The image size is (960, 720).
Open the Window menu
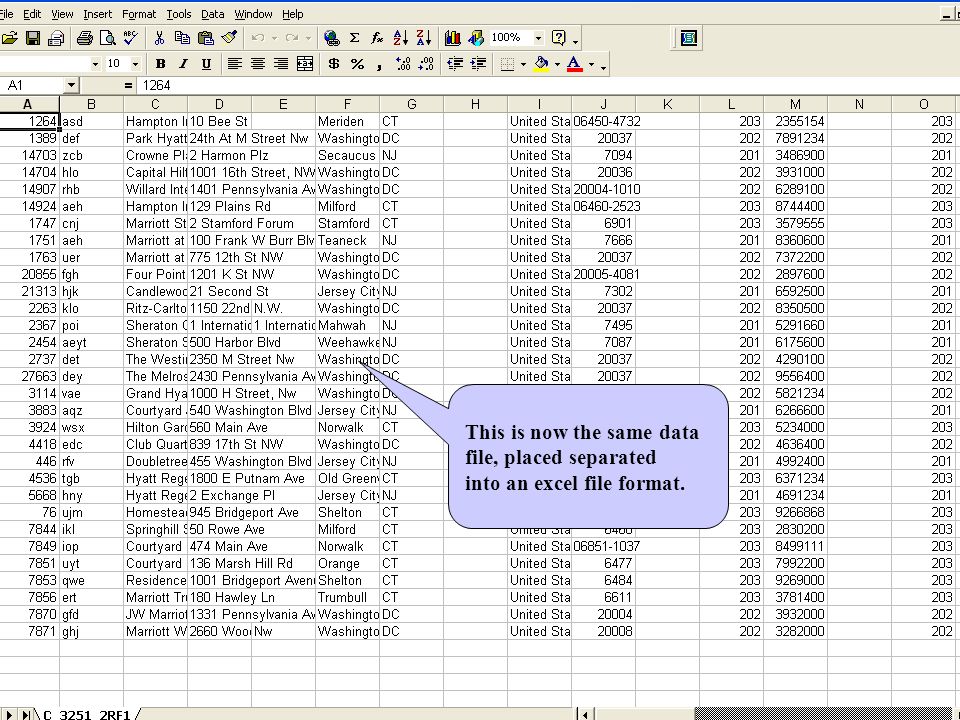click(253, 13)
